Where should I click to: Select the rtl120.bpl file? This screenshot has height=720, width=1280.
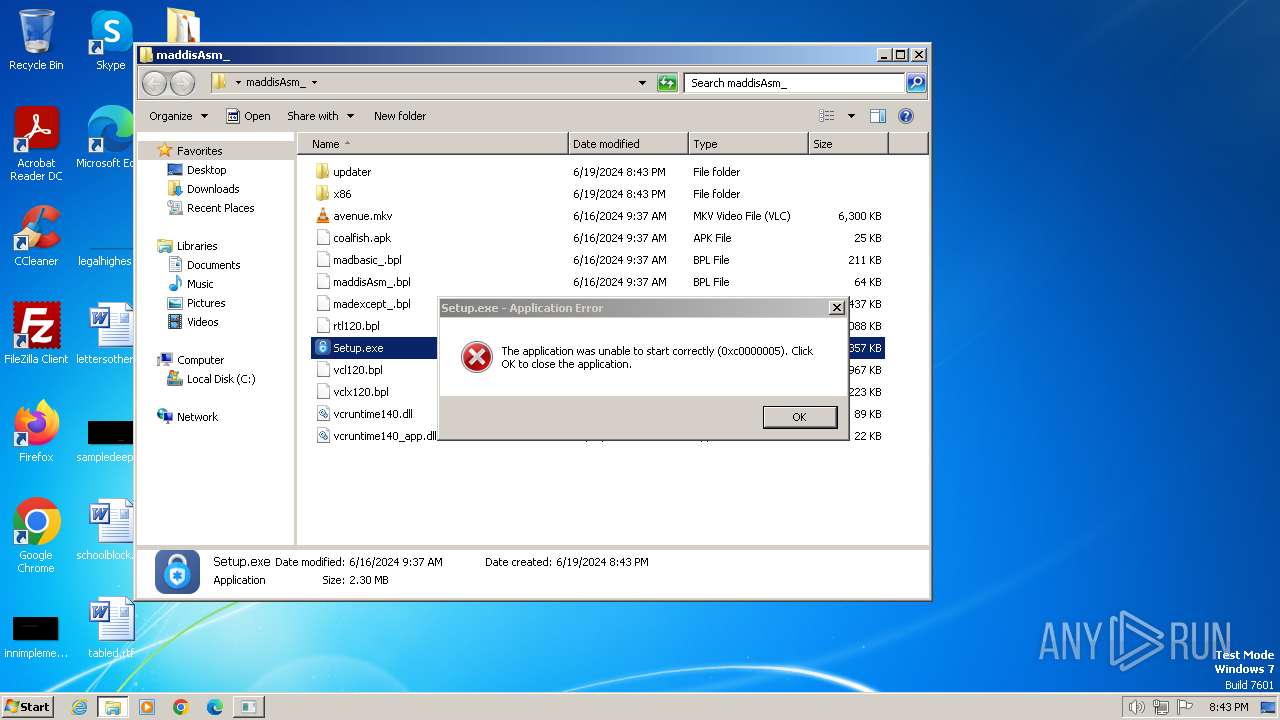point(356,326)
